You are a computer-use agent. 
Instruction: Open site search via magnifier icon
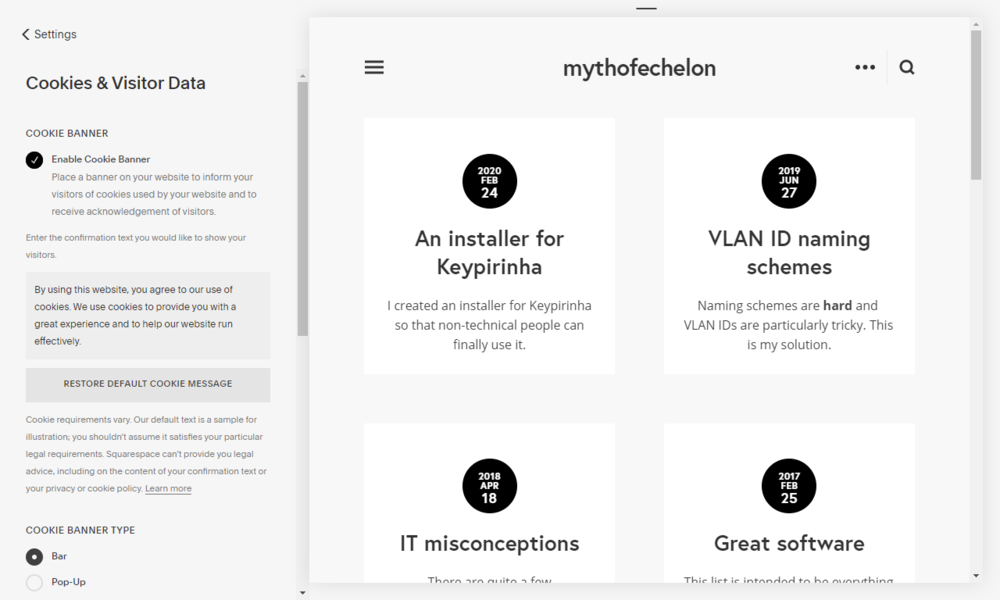tap(906, 67)
